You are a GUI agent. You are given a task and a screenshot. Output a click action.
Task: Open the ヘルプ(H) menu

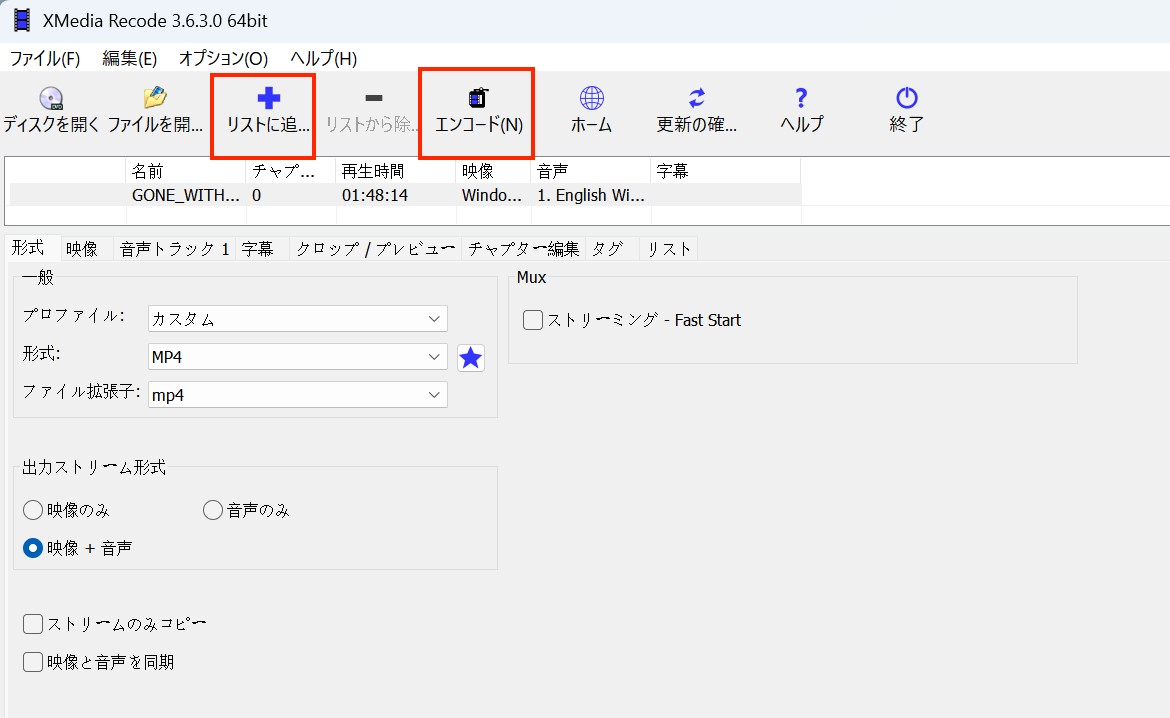pos(324,58)
